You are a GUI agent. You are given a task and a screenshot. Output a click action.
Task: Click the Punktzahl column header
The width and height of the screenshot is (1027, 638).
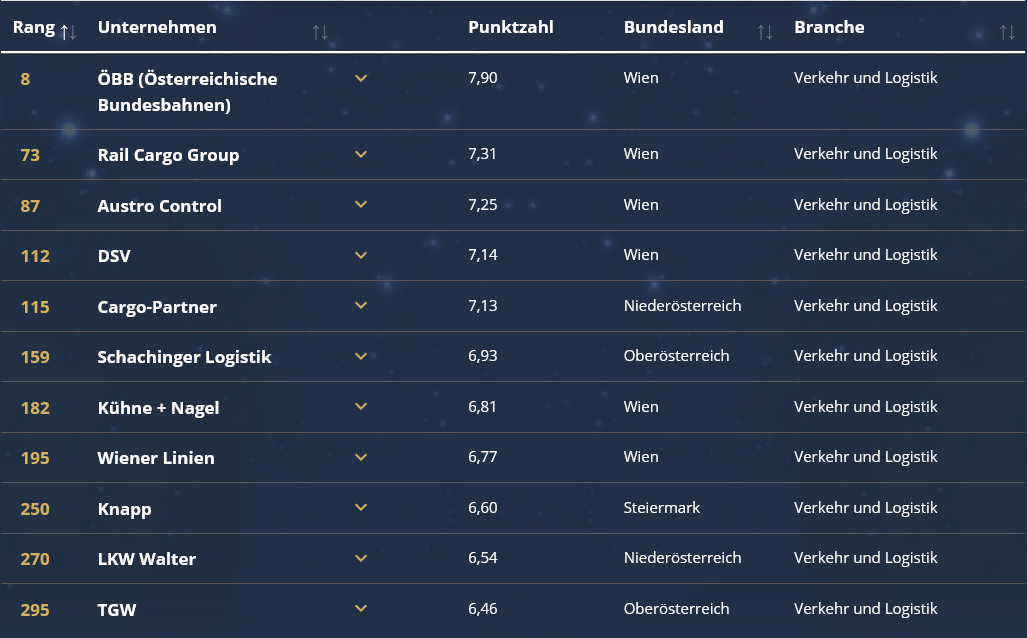[x=510, y=27]
